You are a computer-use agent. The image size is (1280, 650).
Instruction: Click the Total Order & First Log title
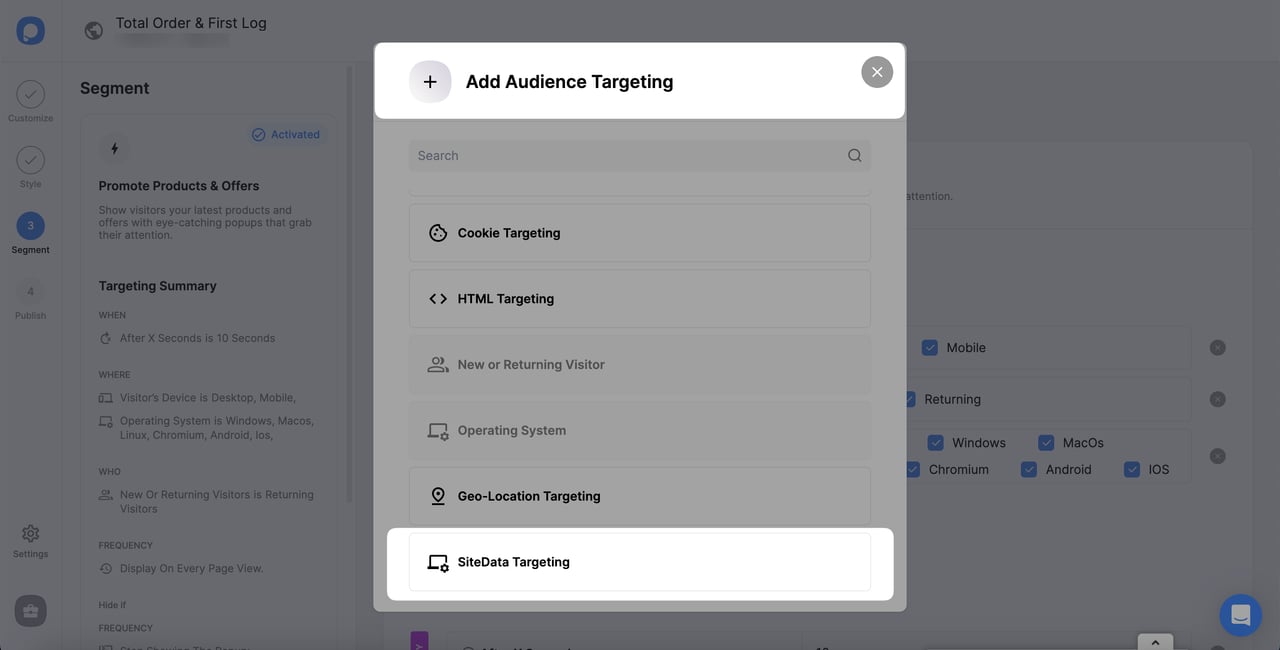coord(191,22)
